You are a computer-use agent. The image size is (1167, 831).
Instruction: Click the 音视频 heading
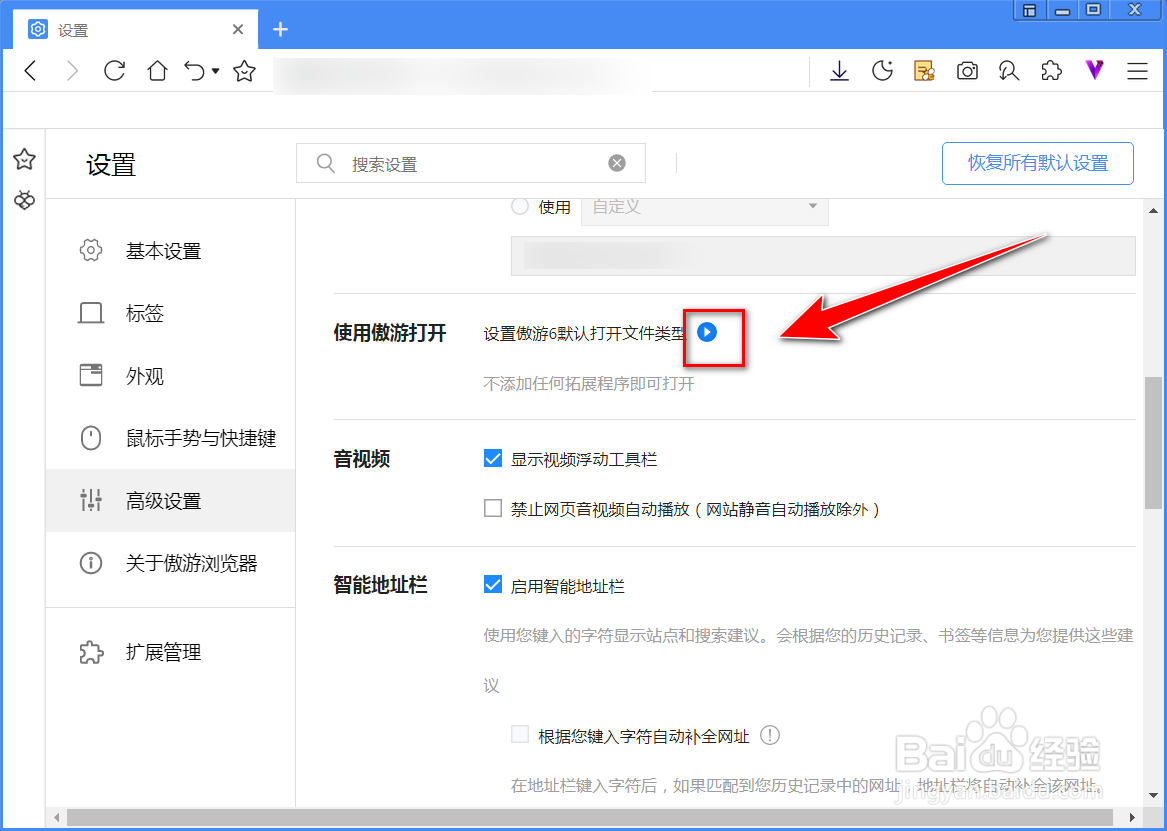click(362, 459)
